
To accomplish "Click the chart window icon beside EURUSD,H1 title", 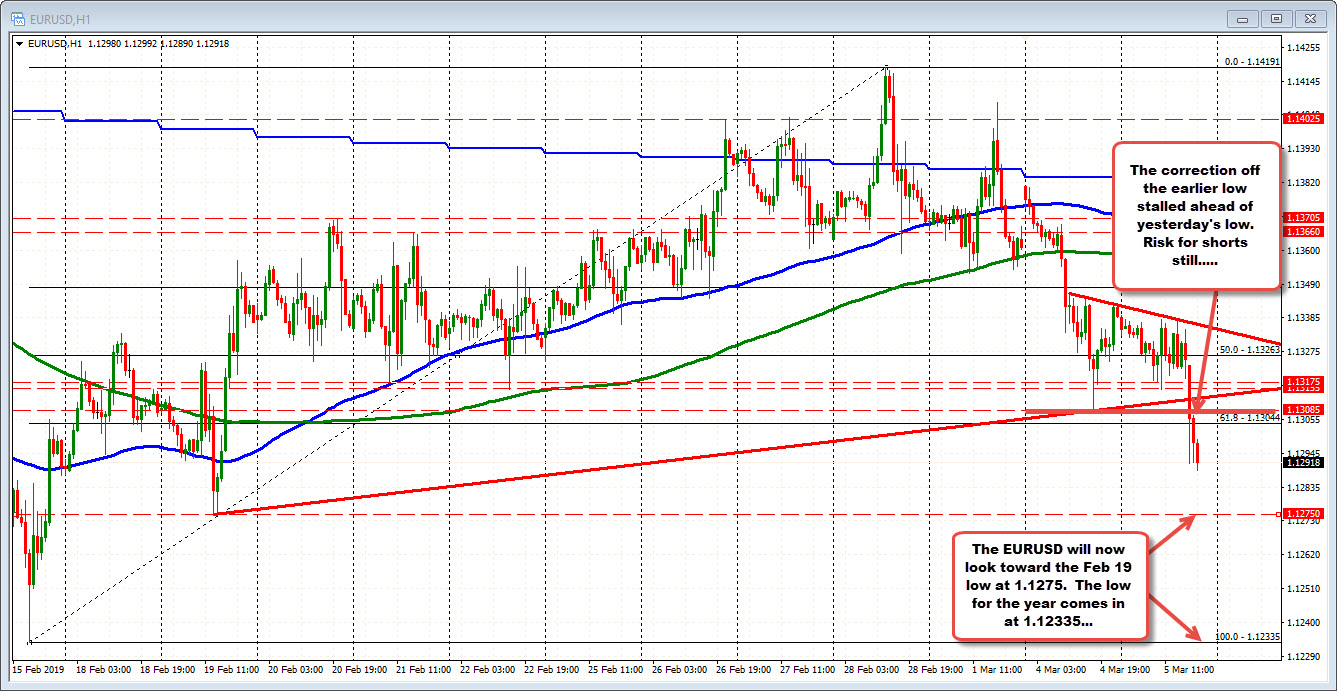I will click(x=17, y=17).
